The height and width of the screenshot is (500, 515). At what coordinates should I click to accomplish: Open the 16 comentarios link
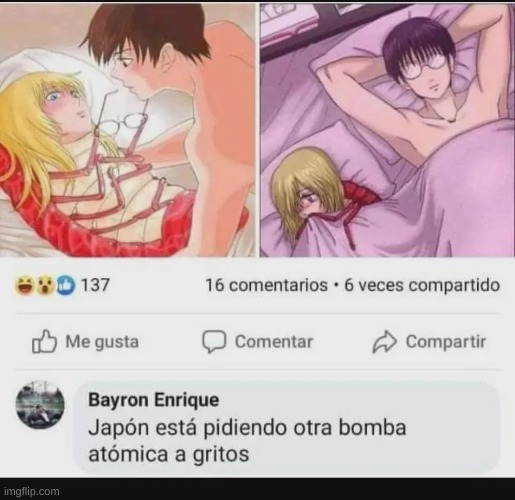point(266,285)
